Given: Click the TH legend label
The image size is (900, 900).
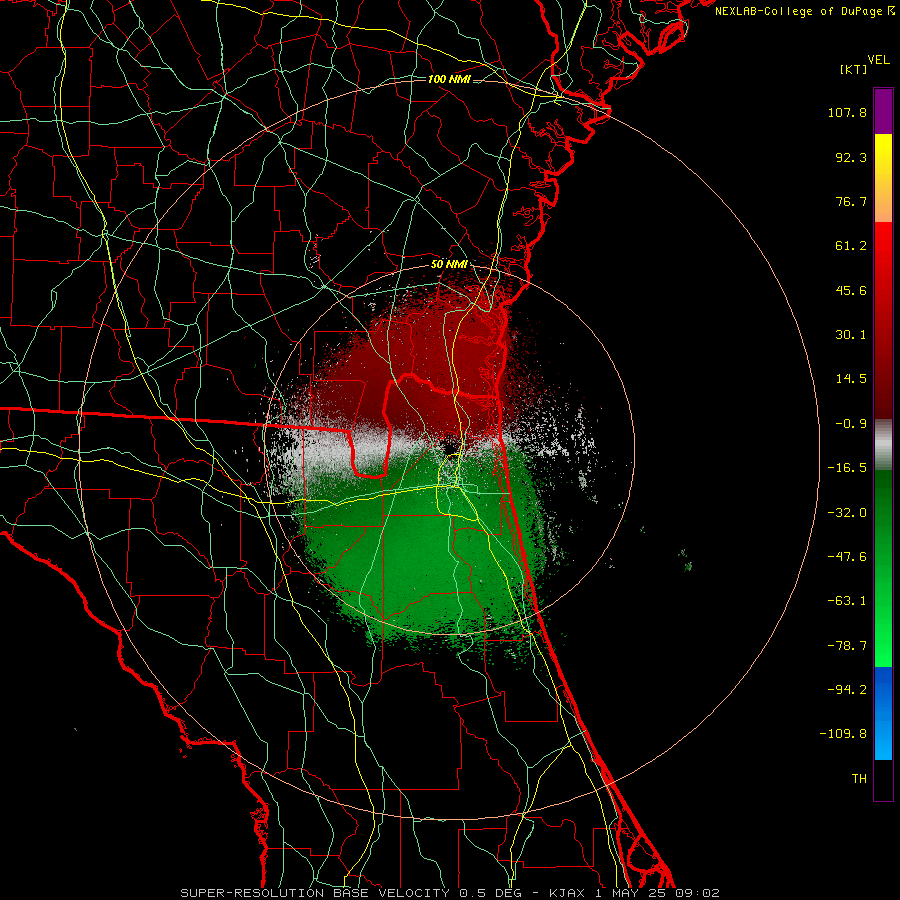Looking at the screenshot, I should pyautogui.click(x=859, y=779).
